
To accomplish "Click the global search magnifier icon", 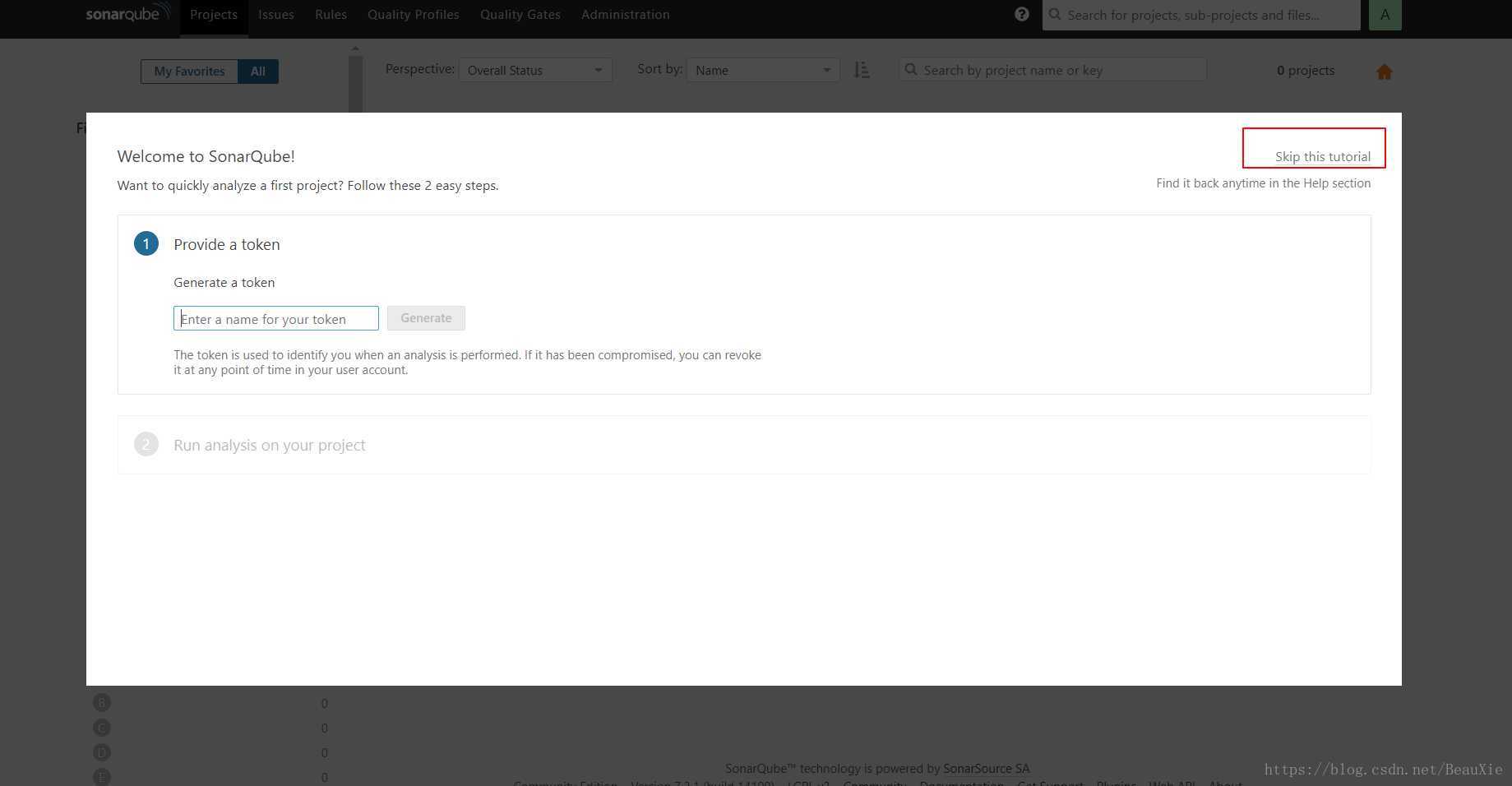I will pyautogui.click(x=1055, y=15).
